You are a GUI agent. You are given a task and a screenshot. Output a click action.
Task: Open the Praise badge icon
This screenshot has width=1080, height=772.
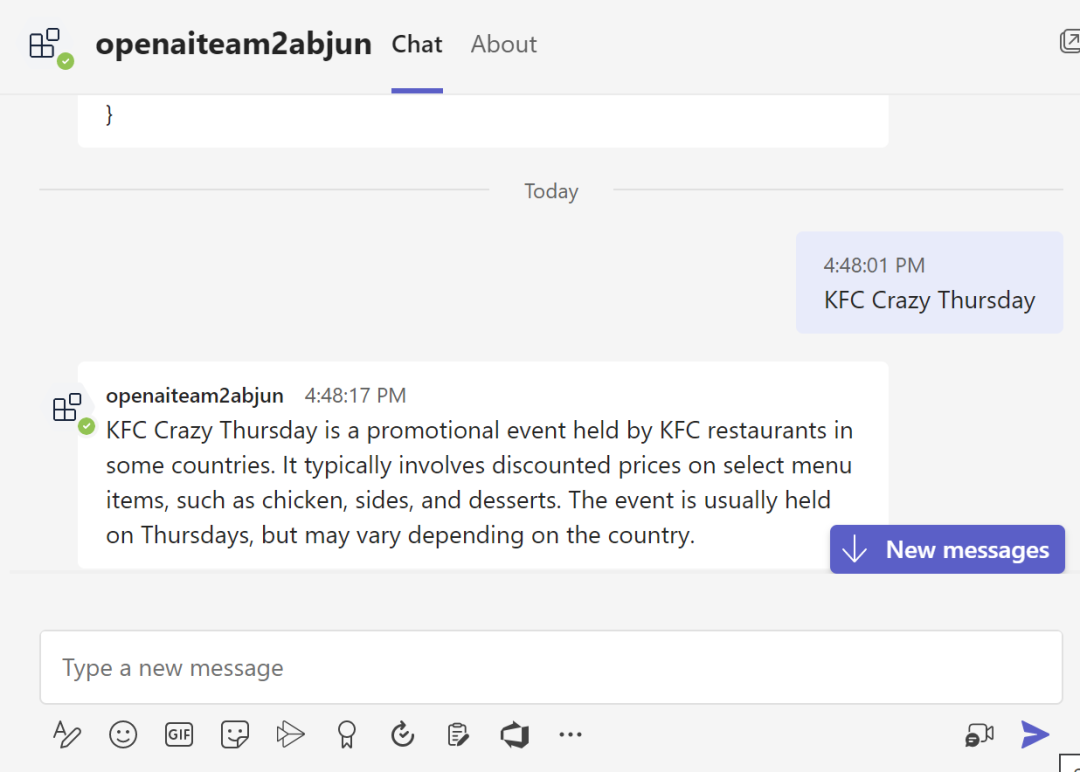(x=346, y=734)
